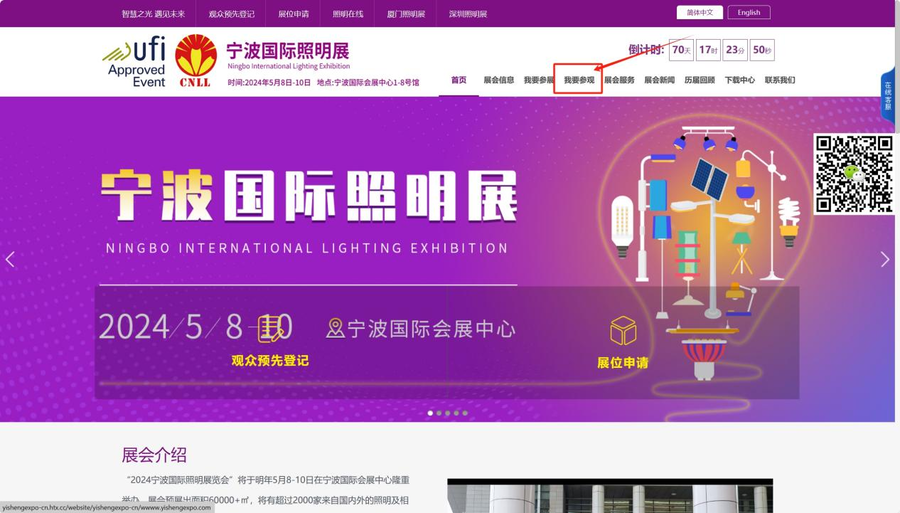Click the venue photo thumbnail below 展会介绍

click(610, 496)
